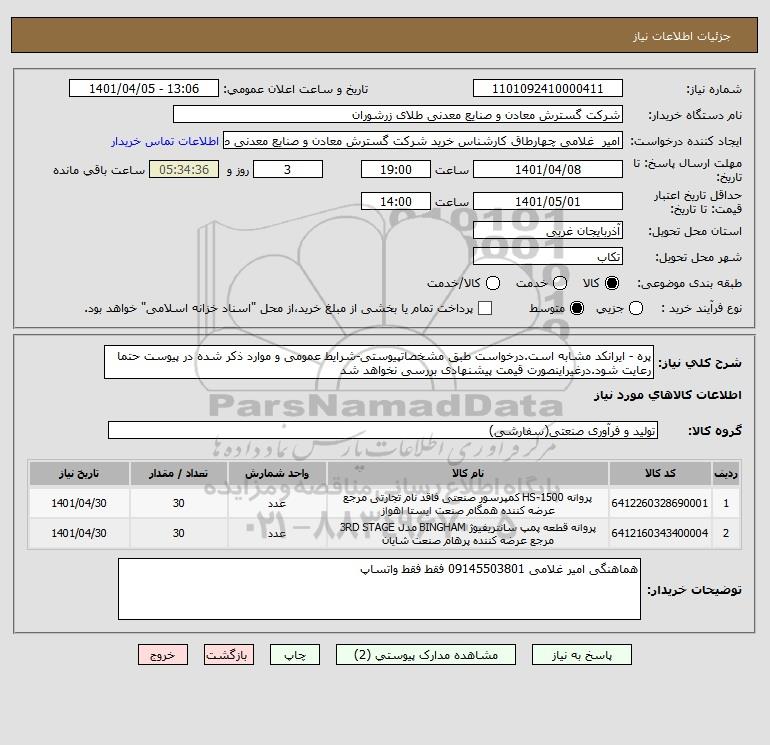Click the بازگشت back button

click(229, 655)
